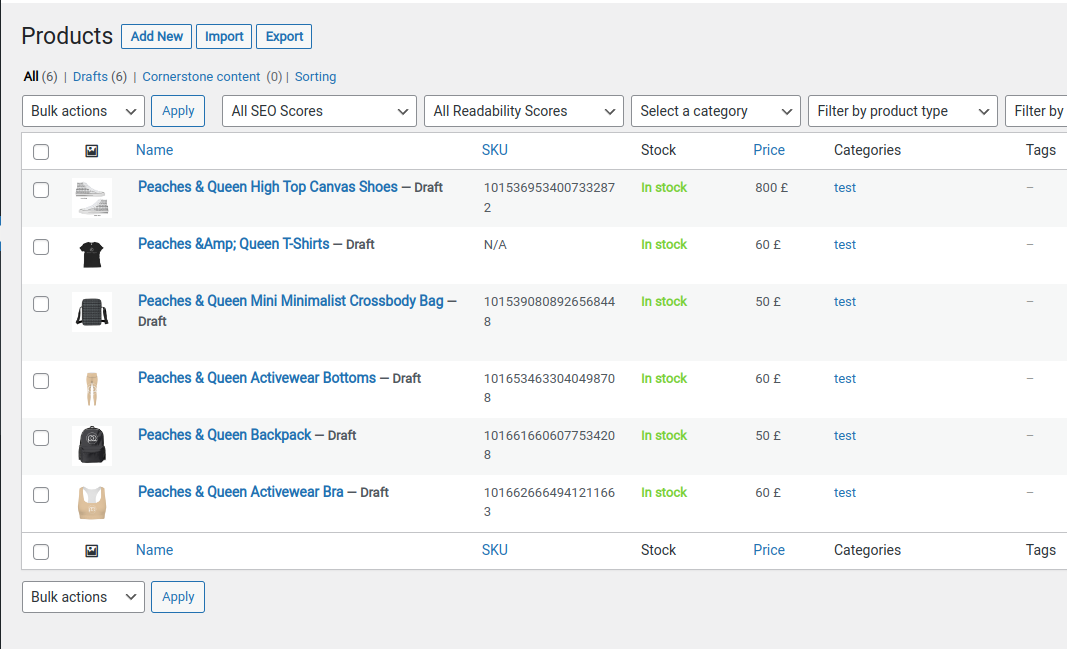Open the partially visible Filter by dropdown
The image size is (1067, 649).
1036,111
